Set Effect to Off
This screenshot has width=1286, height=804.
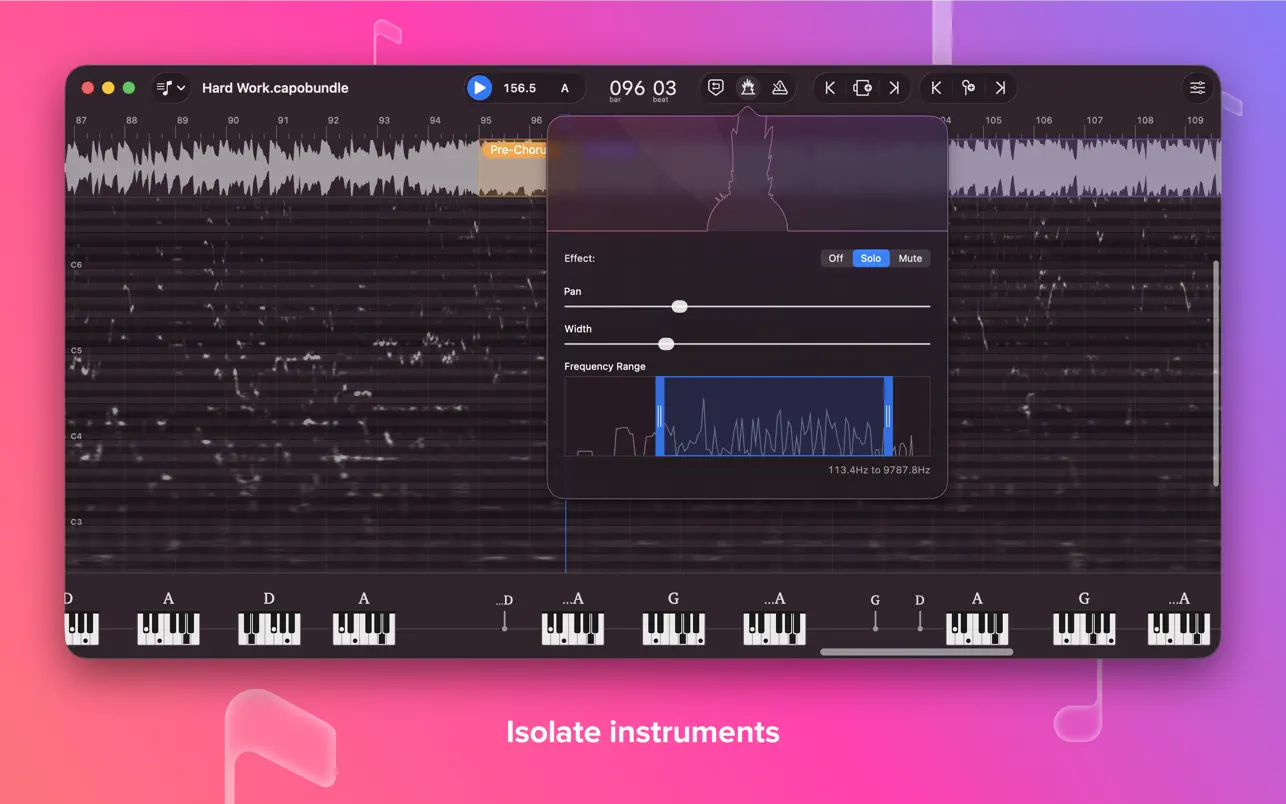coord(836,258)
